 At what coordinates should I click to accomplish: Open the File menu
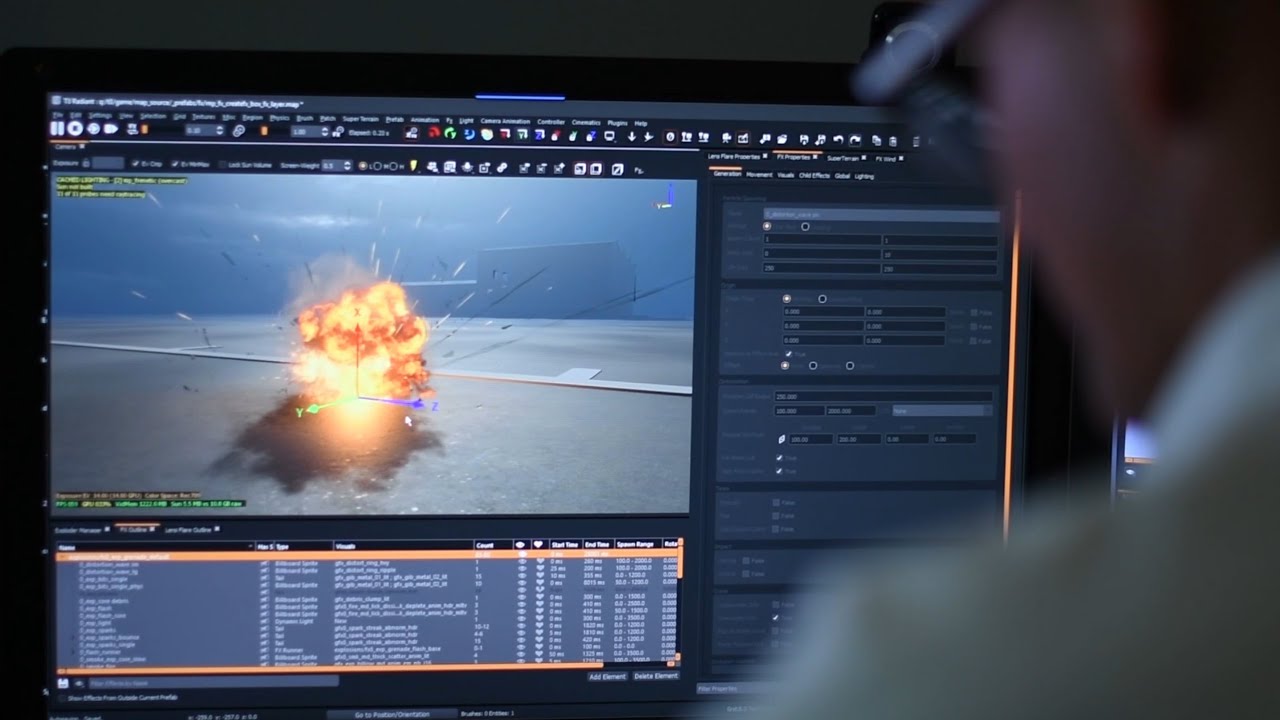pyautogui.click(x=58, y=115)
